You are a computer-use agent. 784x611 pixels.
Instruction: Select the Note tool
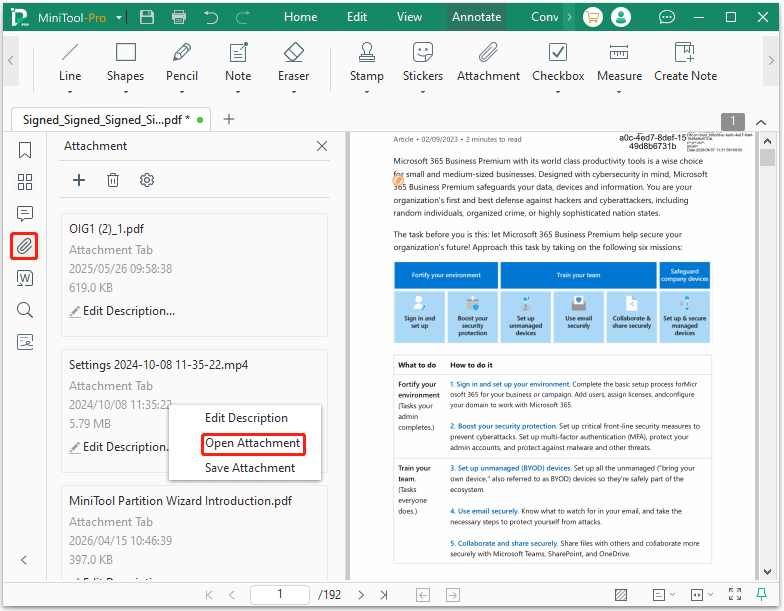[238, 62]
